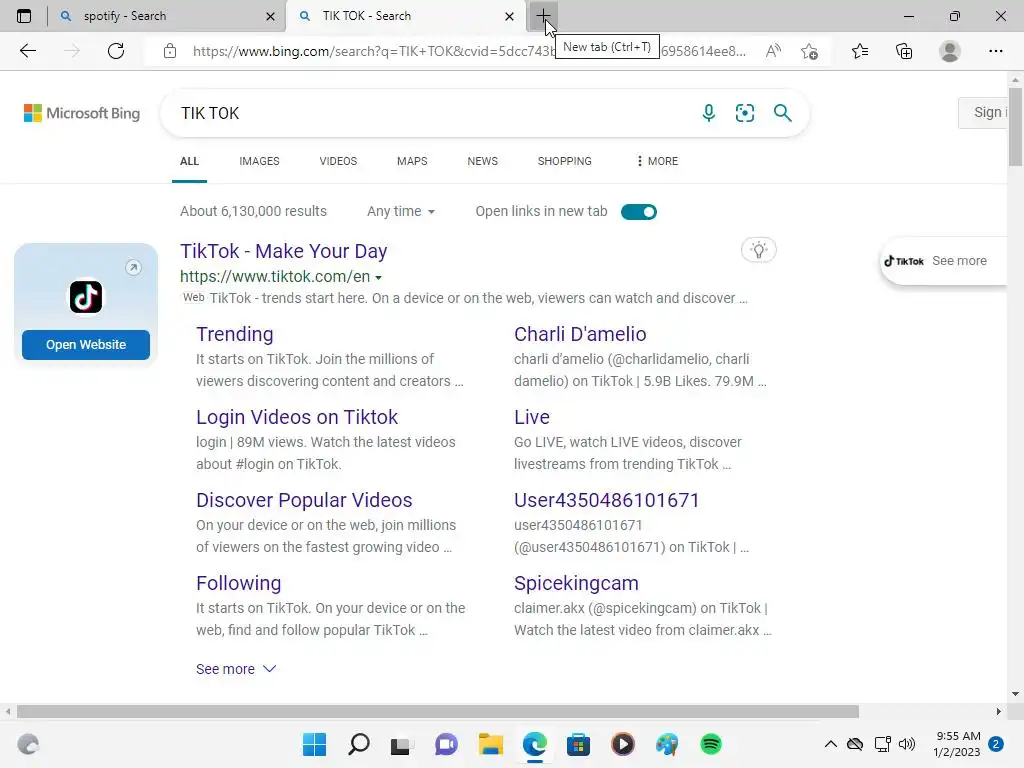The width and height of the screenshot is (1024, 768).
Task: Open Collections panel
Action: point(904,51)
